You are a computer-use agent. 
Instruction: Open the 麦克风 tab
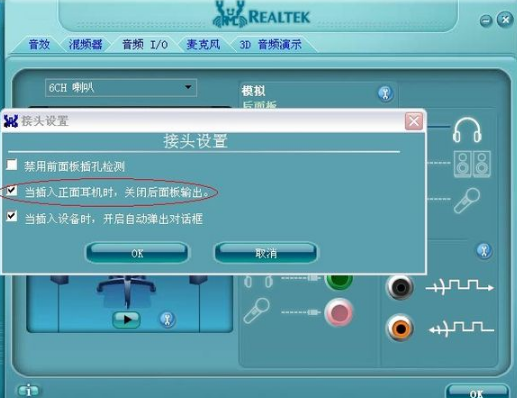click(x=203, y=44)
